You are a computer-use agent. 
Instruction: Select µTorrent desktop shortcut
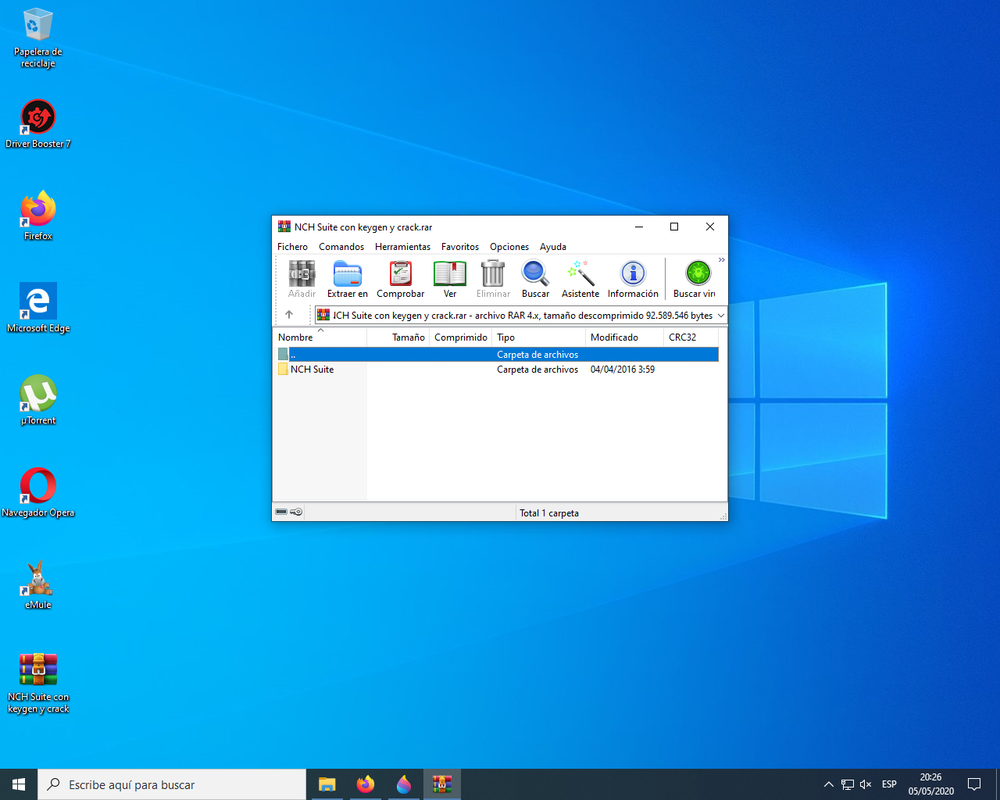pyautogui.click(x=38, y=400)
